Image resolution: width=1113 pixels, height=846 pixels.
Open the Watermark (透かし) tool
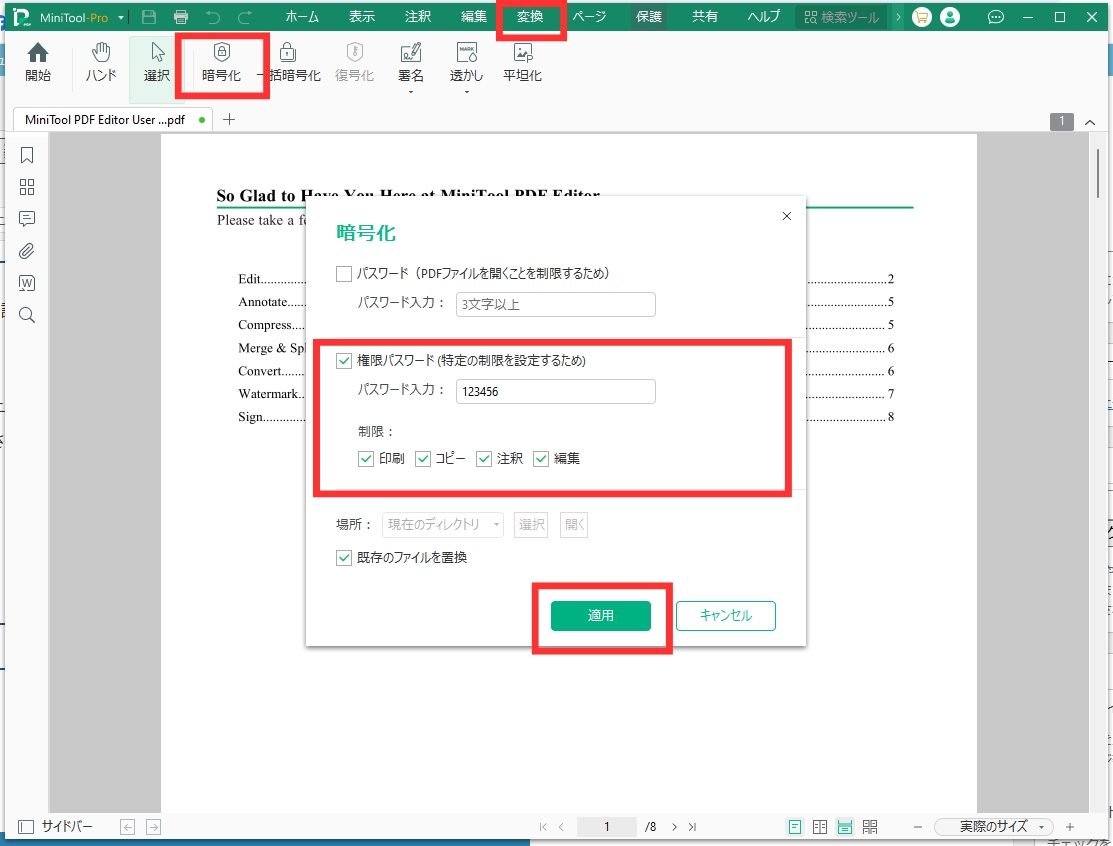point(466,62)
